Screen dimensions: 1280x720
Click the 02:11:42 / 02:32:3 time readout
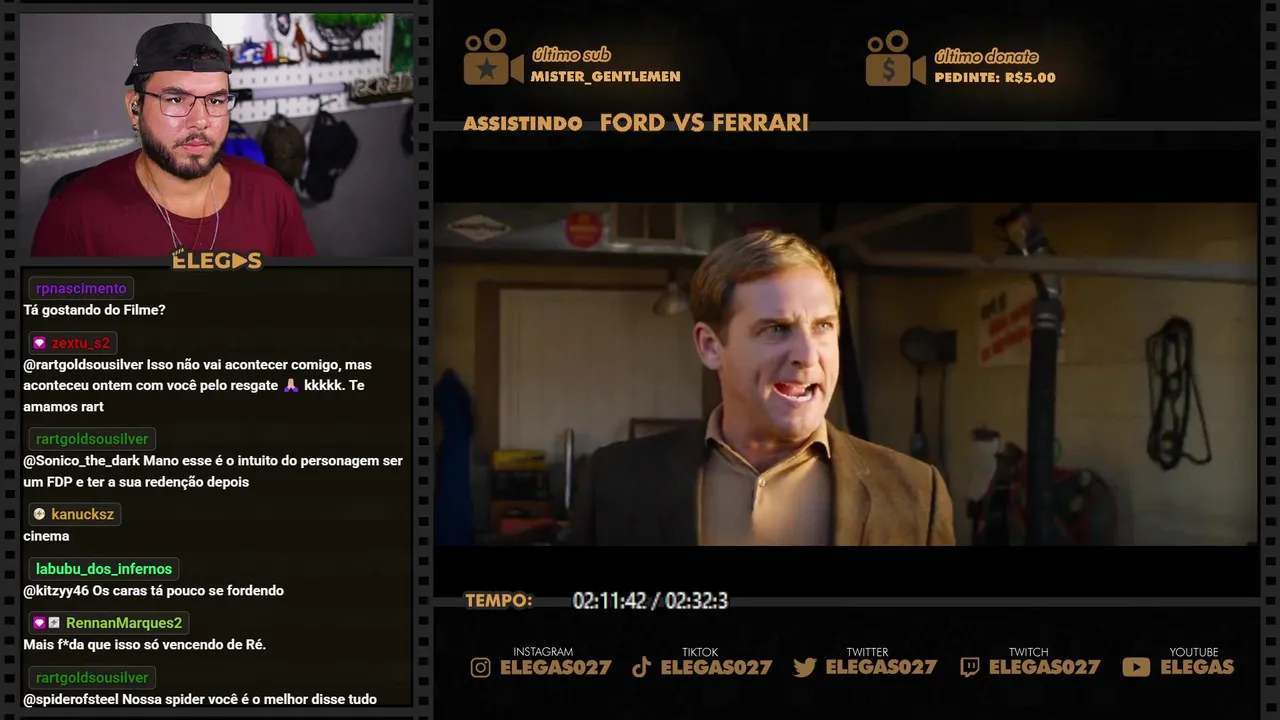[650, 601]
